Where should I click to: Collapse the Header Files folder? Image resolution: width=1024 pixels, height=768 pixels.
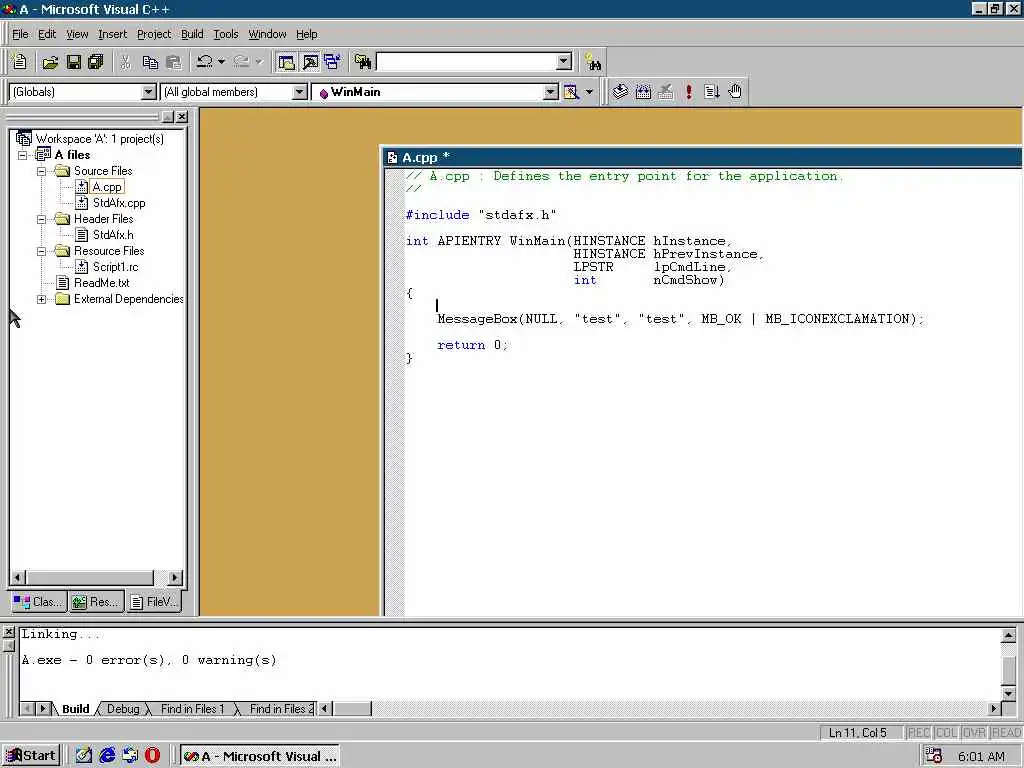pos(41,219)
